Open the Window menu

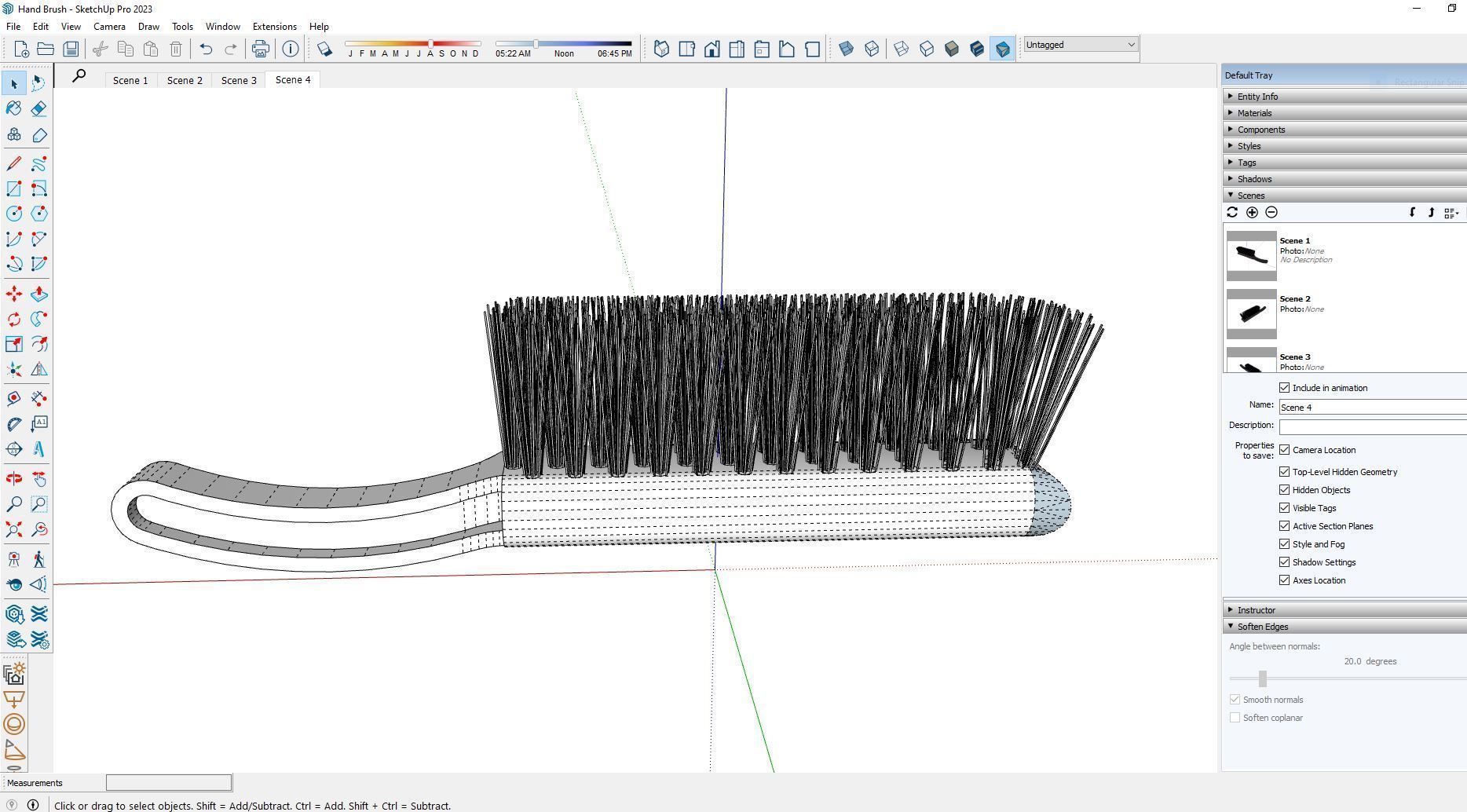[x=222, y=27]
